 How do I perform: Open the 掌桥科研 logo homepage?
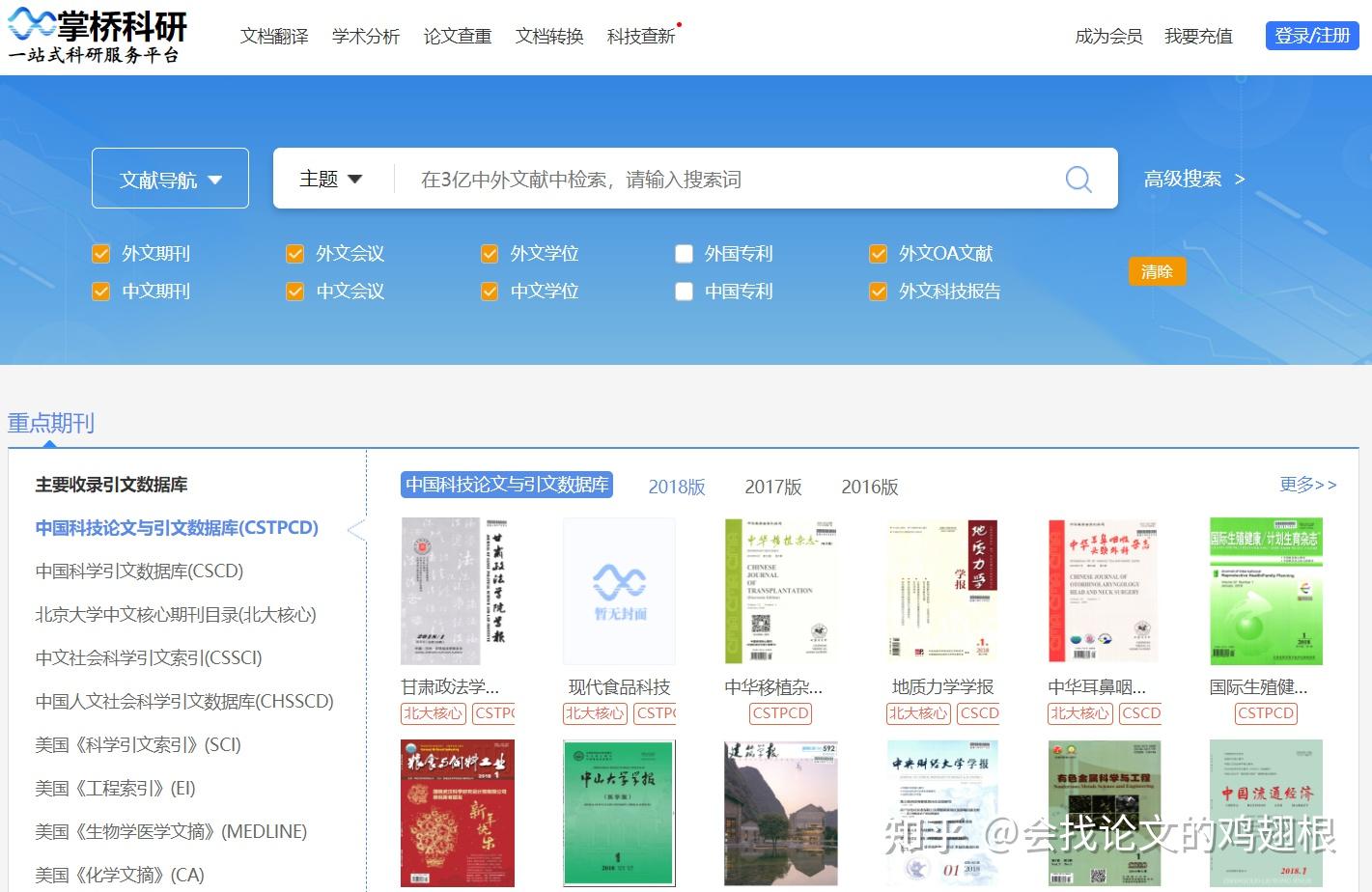[98, 37]
